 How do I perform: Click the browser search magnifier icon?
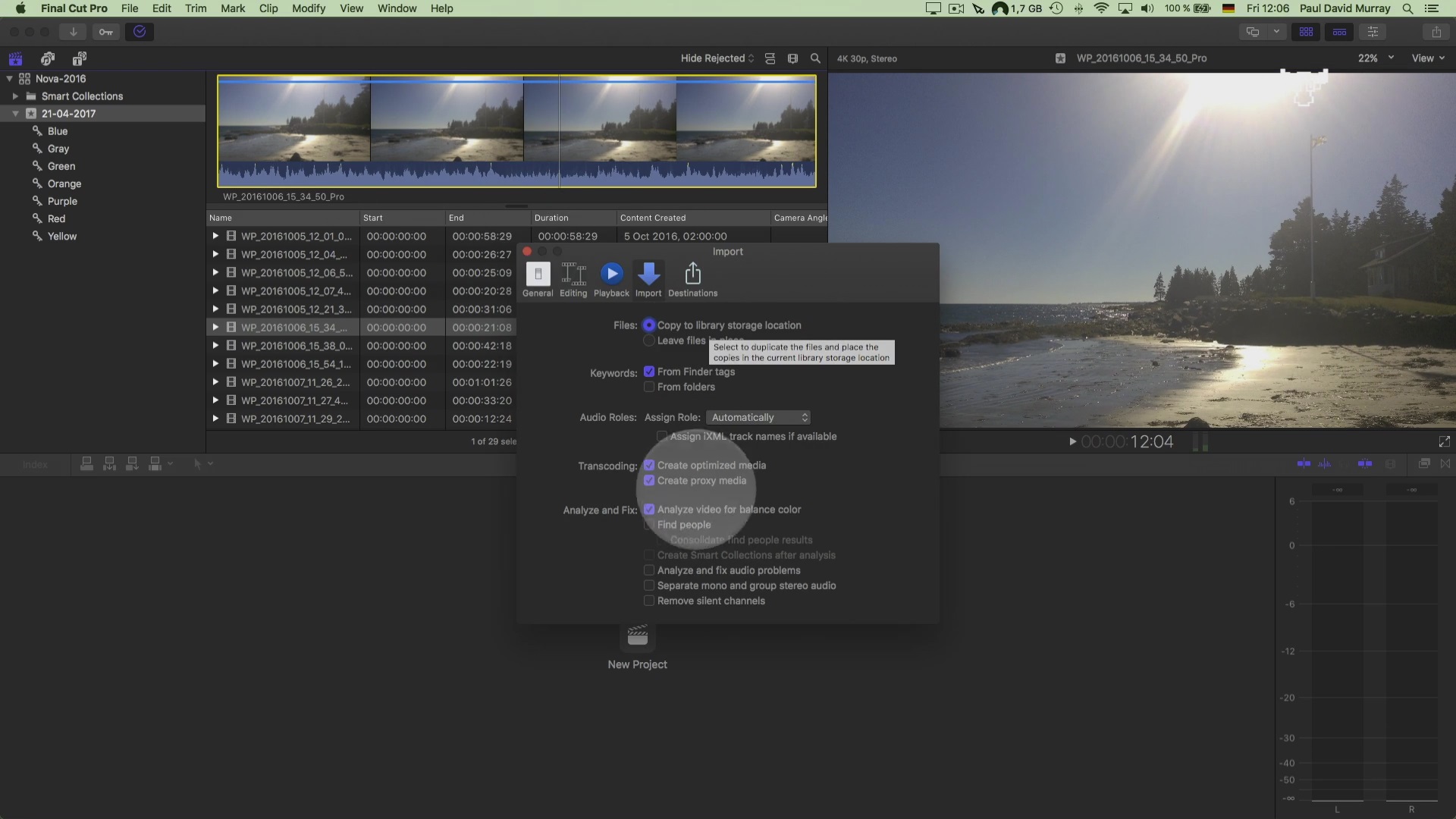click(x=815, y=58)
